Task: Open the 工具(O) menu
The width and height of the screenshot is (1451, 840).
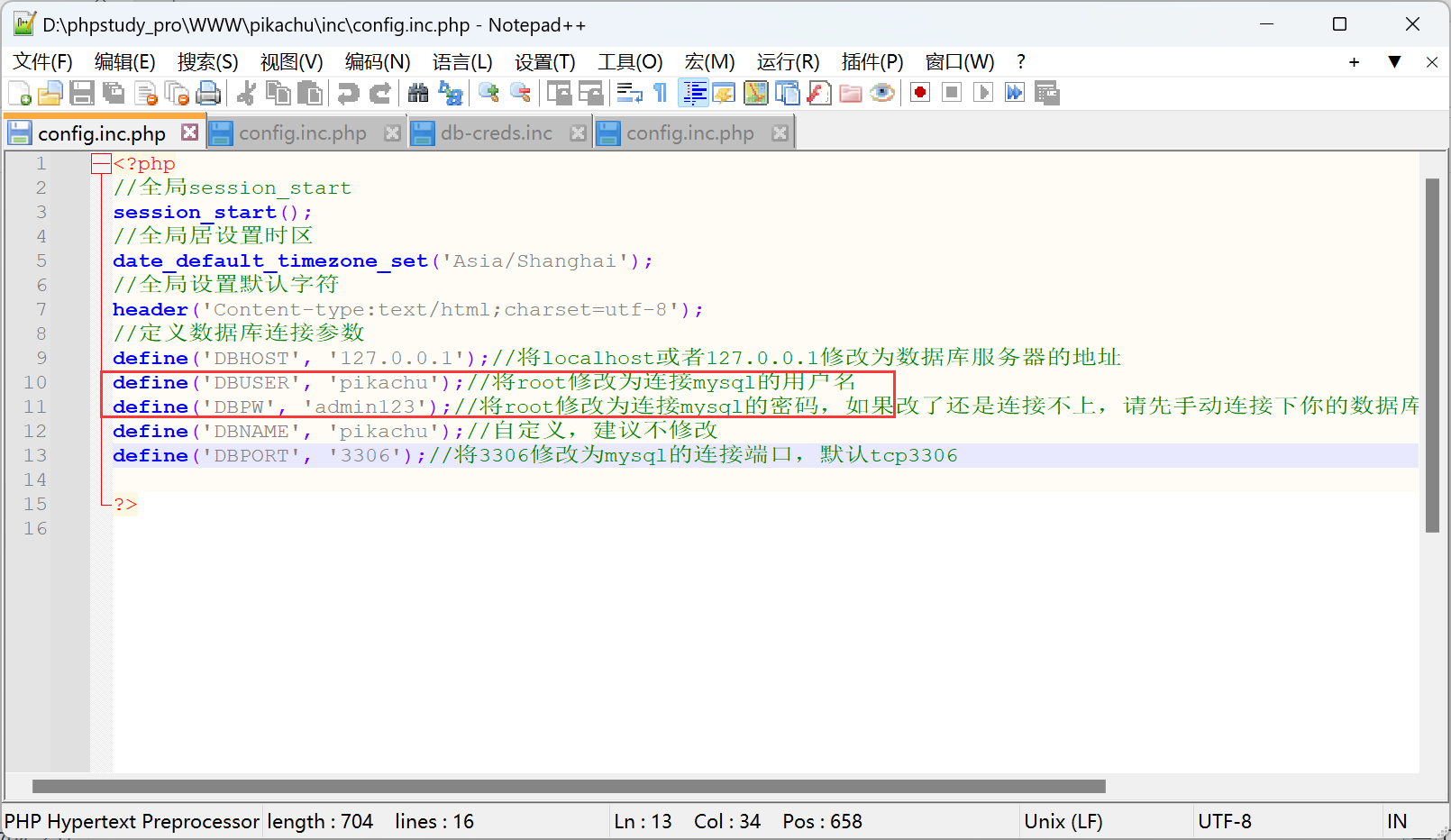Action: coord(630,62)
